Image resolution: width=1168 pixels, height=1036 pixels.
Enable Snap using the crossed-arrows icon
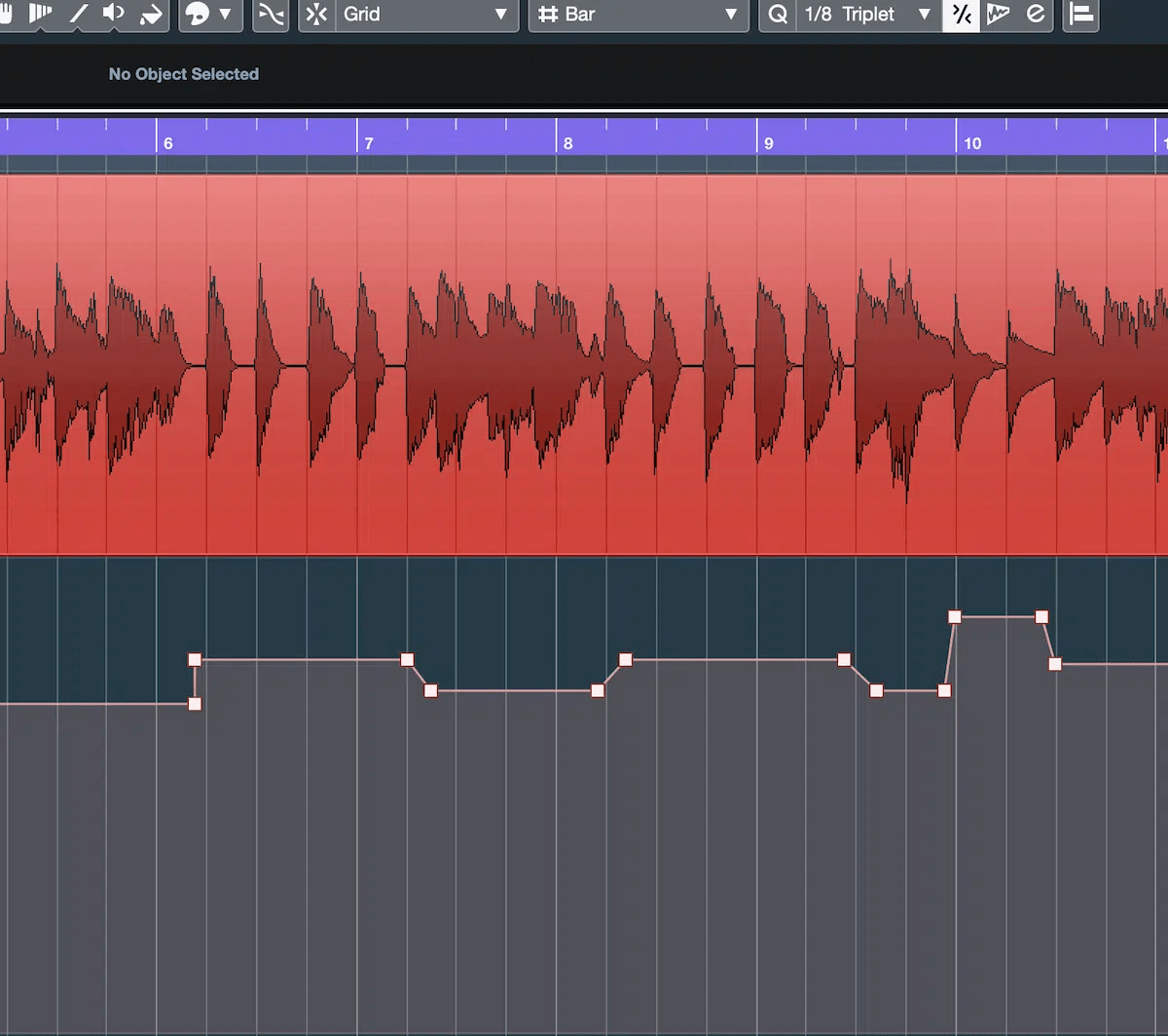(x=315, y=14)
